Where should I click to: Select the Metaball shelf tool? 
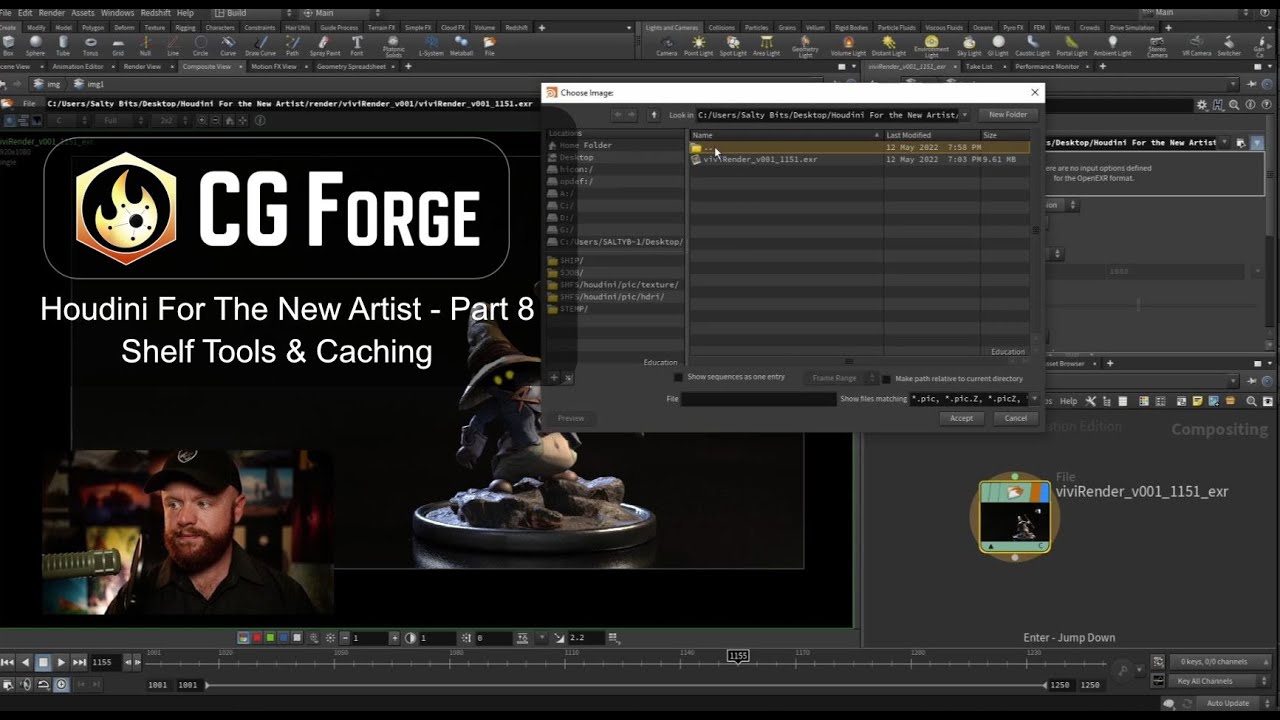(461, 46)
